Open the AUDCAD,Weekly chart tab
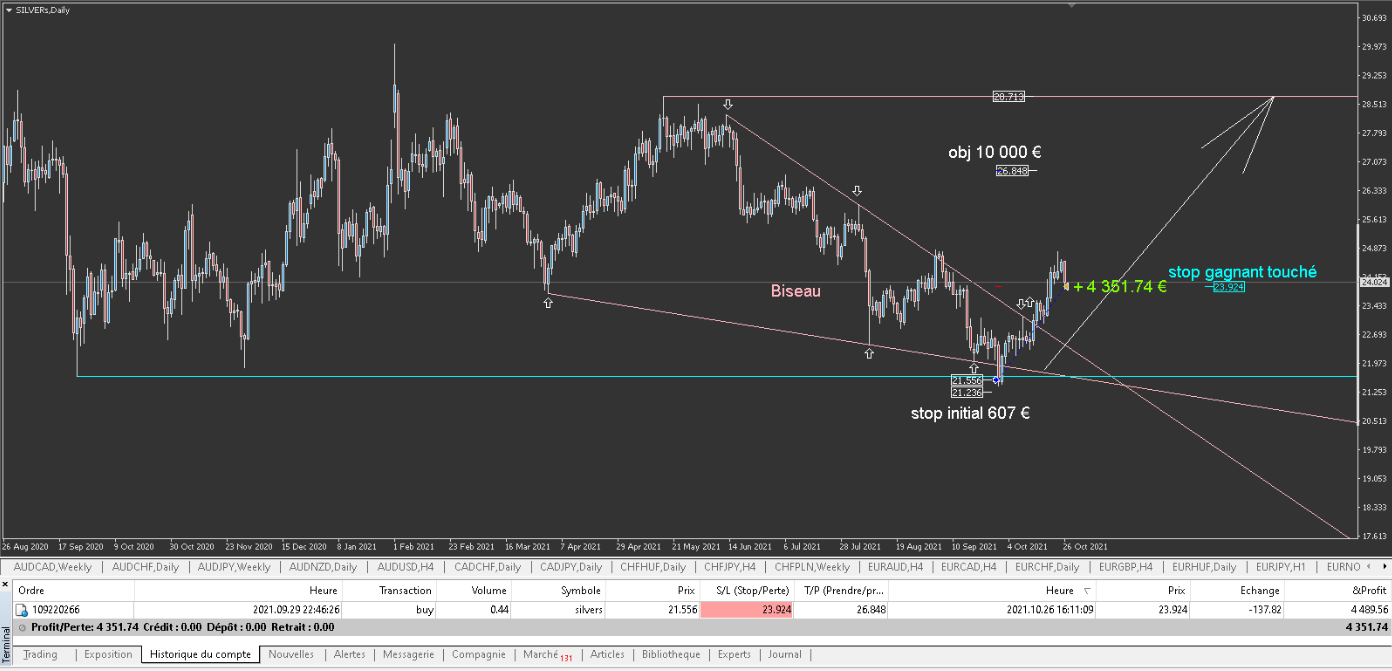This screenshot has height=671, width=1392. pyautogui.click(x=52, y=567)
